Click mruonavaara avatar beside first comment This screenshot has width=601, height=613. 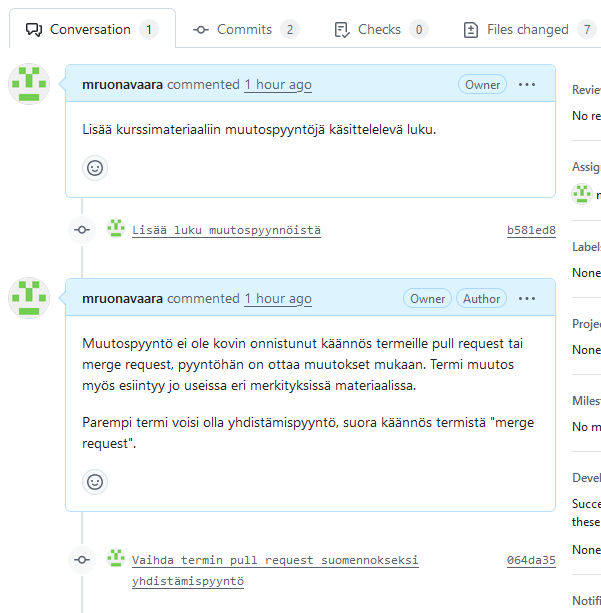[x=29, y=85]
